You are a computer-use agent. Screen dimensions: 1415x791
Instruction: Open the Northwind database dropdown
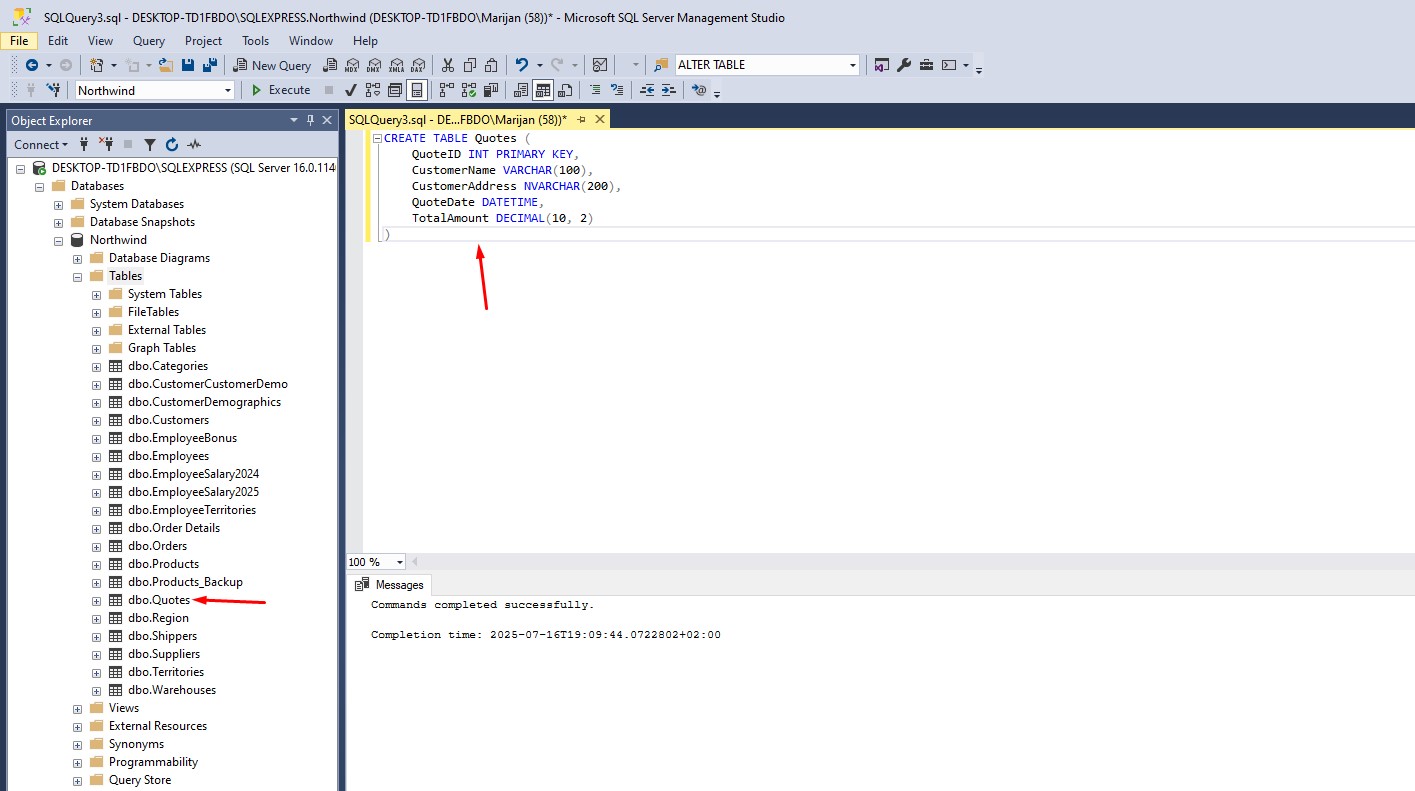coord(228,90)
